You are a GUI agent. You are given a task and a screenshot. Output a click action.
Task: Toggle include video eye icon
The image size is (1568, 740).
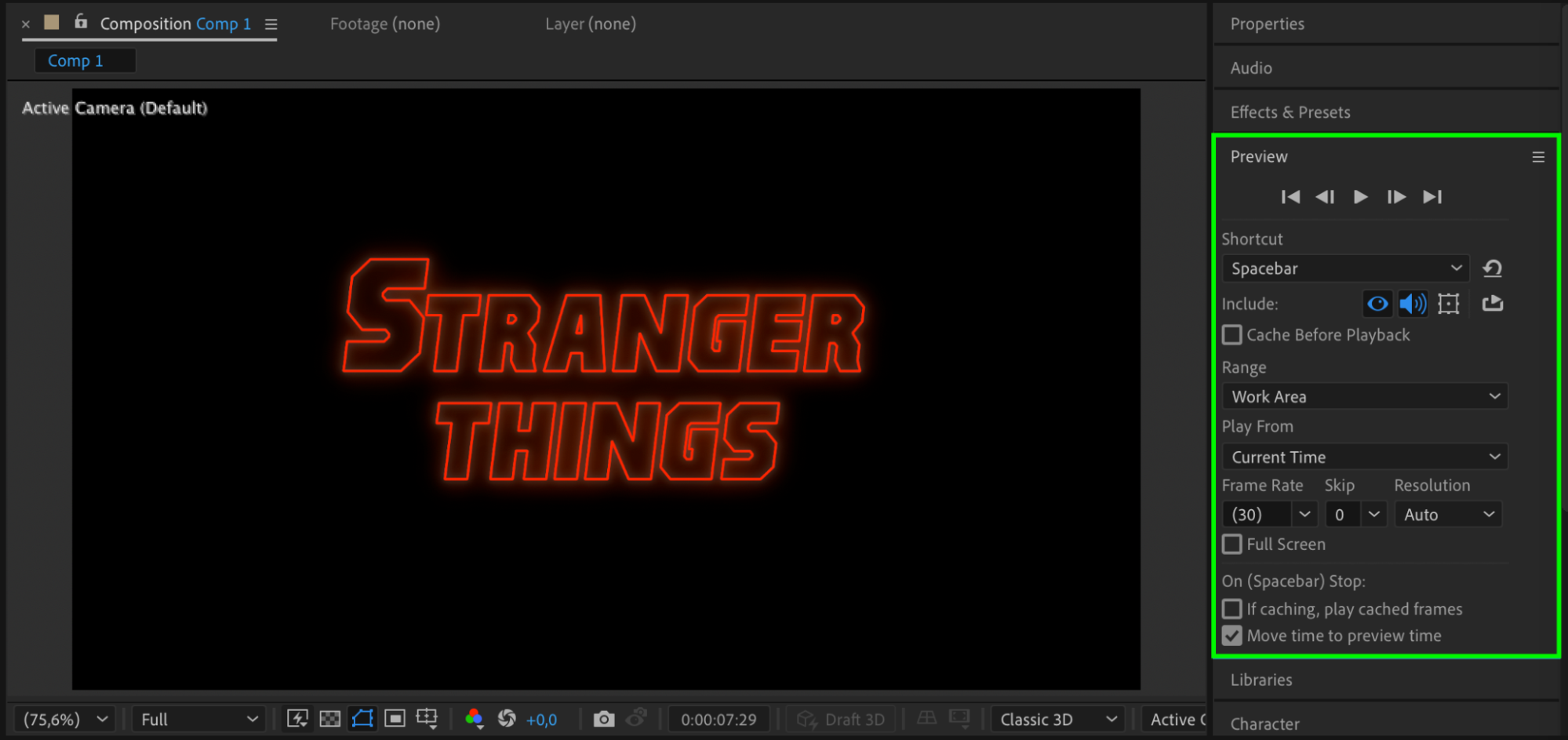[x=1377, y=304]
